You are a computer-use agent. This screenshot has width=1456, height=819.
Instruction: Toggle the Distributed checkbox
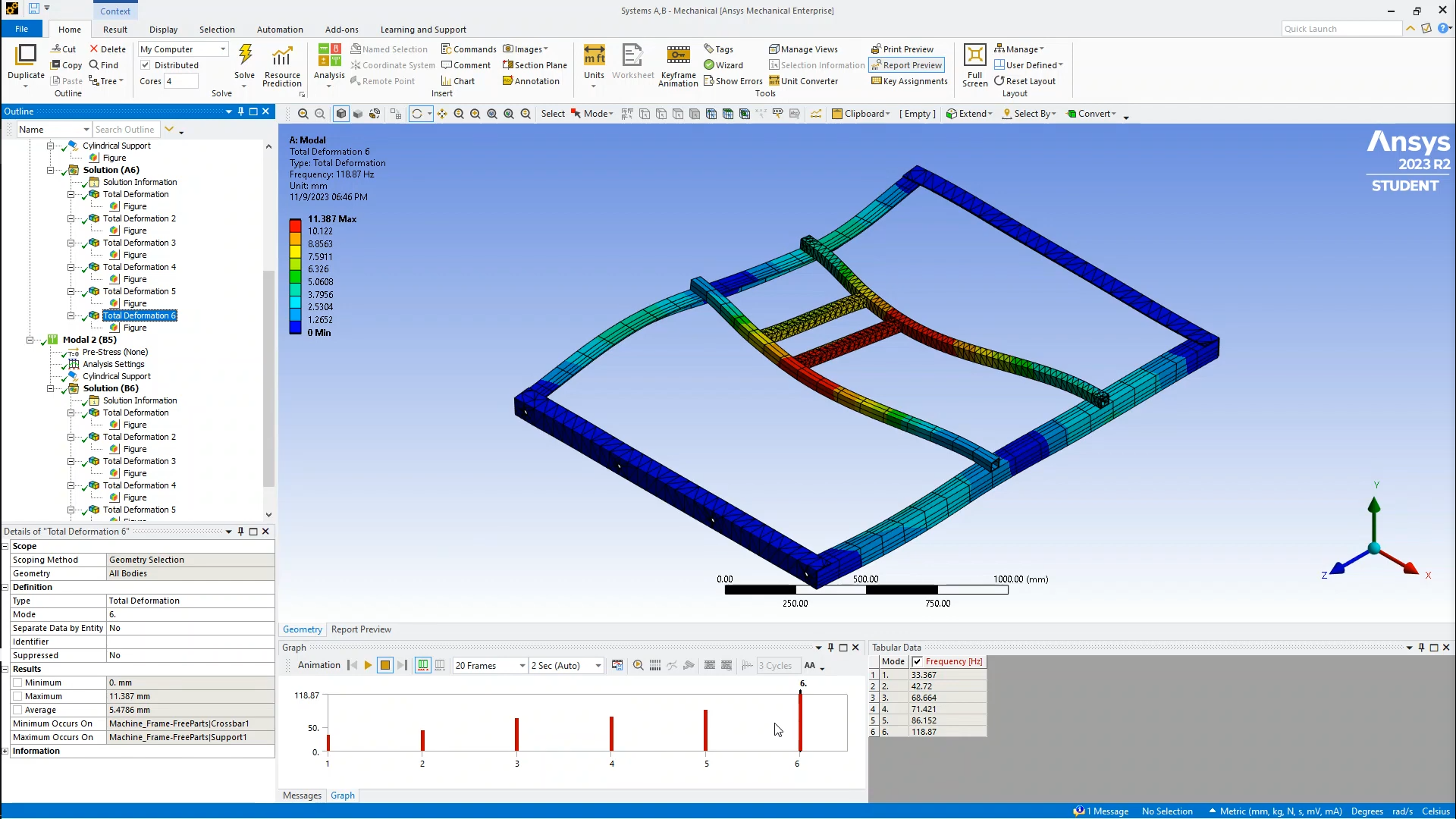tap(146, 65)
